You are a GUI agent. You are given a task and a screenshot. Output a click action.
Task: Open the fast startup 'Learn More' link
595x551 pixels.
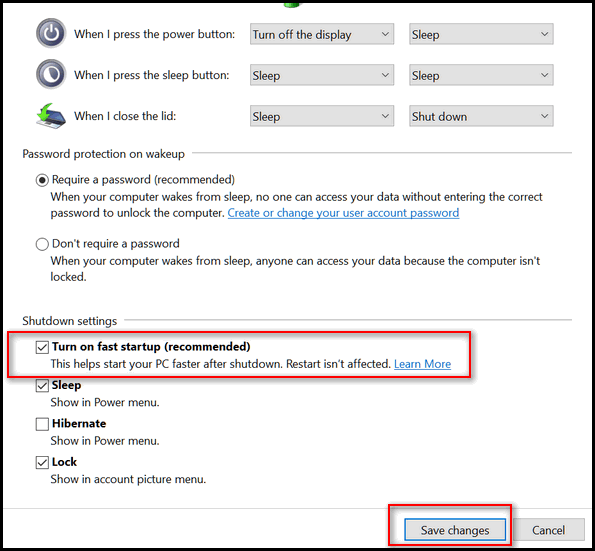[x=422, y=364]
